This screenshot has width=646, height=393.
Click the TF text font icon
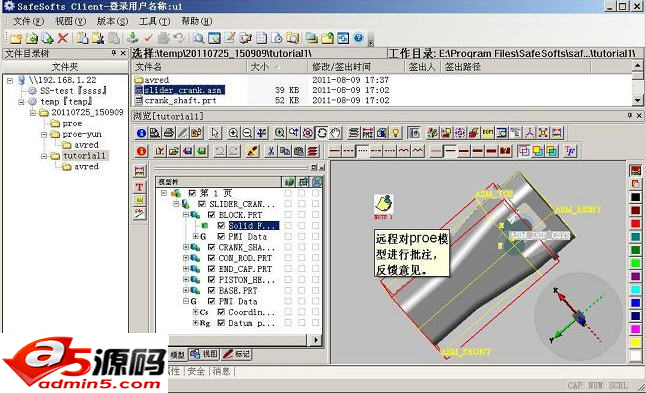tap(570, 151)
